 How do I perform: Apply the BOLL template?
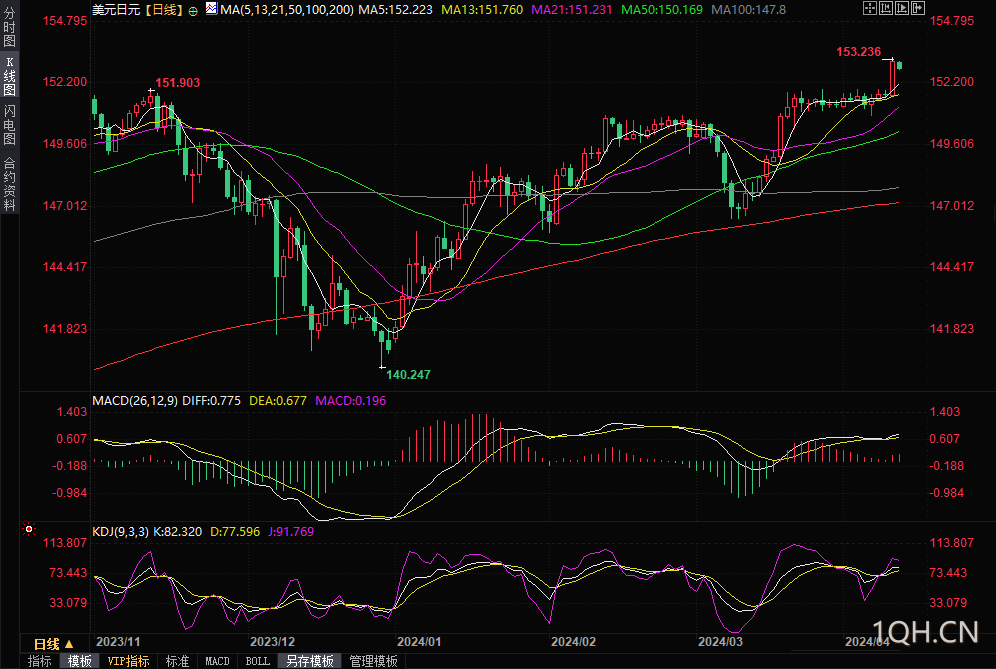tap(257, 661)
